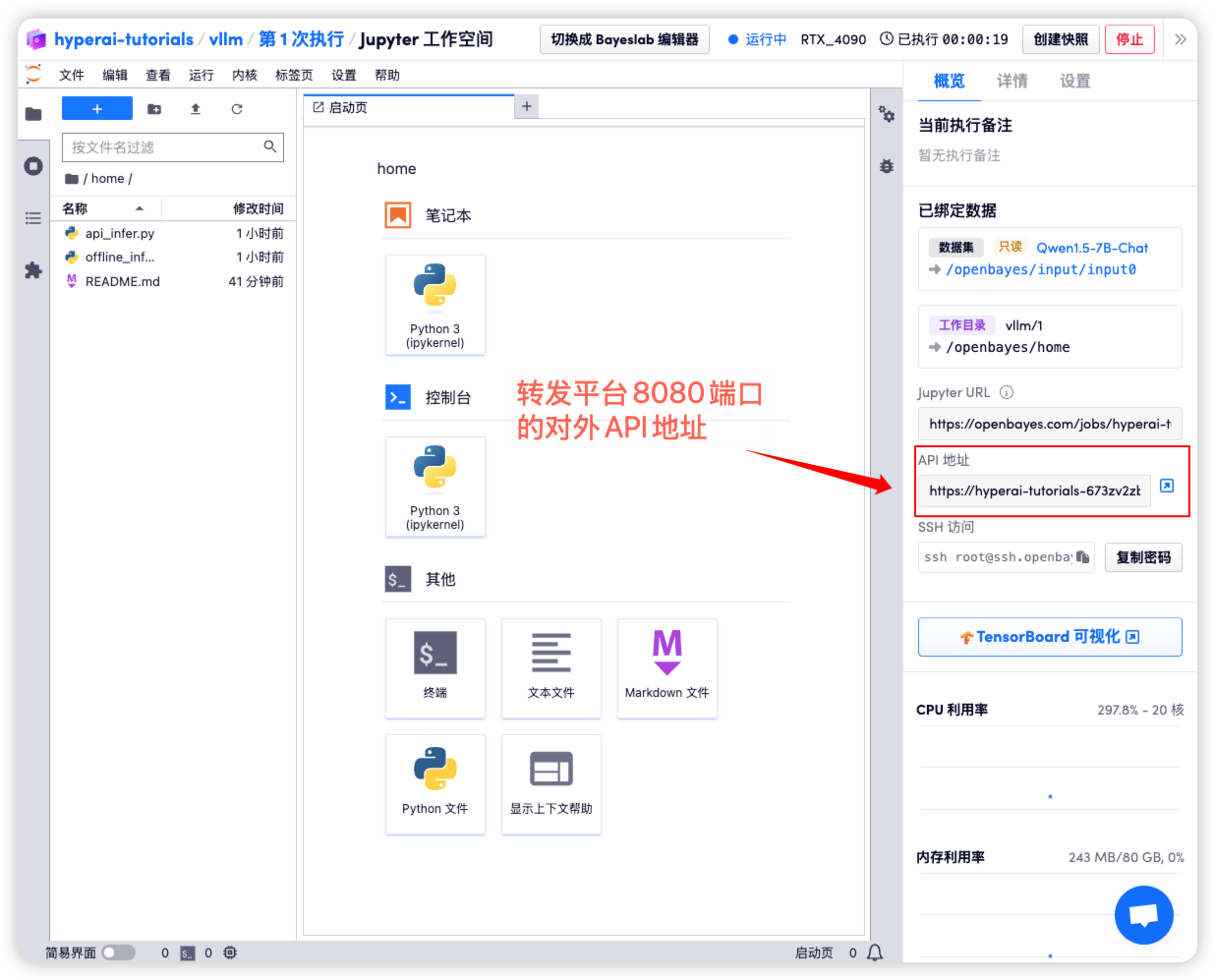Open API address in new window
This screenshot has width=1215, height=980.
(1167, 486)
